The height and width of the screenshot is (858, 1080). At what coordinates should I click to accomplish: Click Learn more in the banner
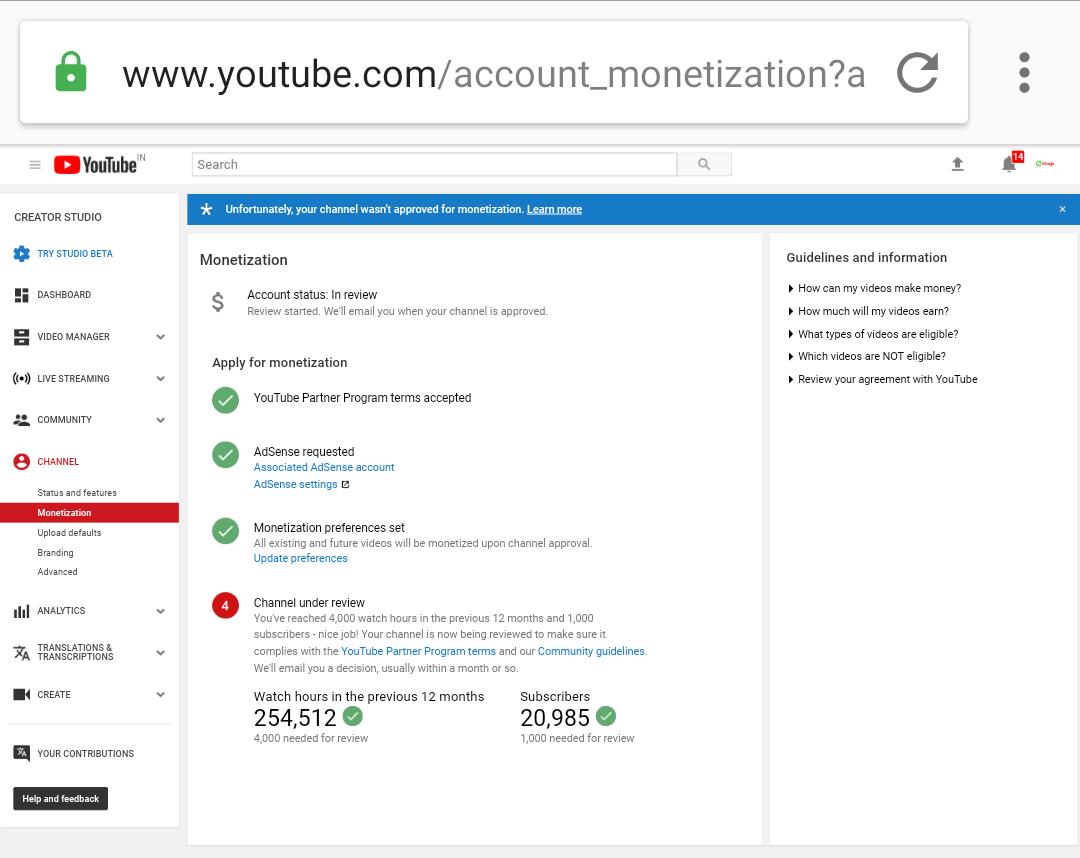(554, 209)
